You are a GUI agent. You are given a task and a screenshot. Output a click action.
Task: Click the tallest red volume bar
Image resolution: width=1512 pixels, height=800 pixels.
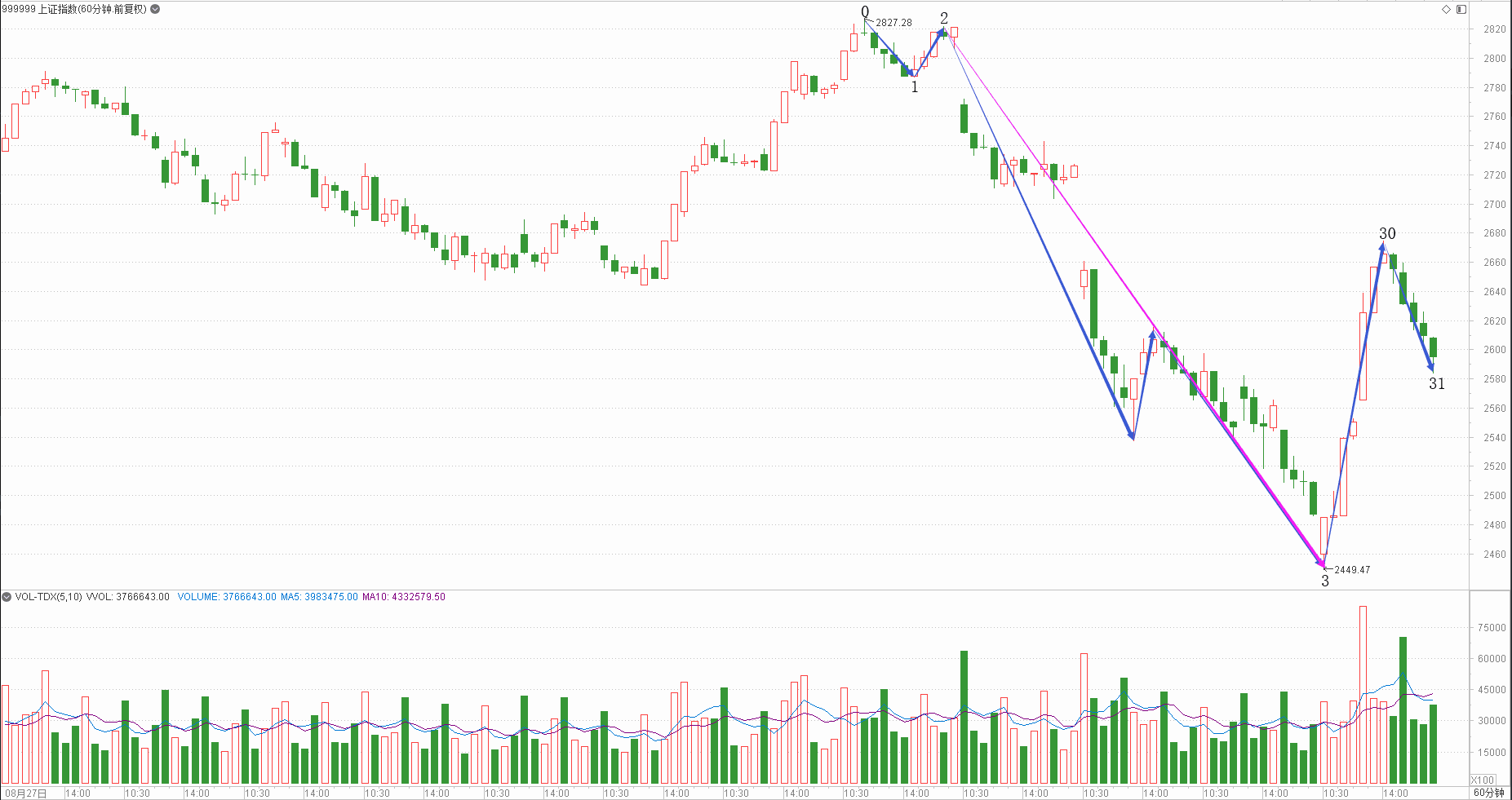[1363, 693]
